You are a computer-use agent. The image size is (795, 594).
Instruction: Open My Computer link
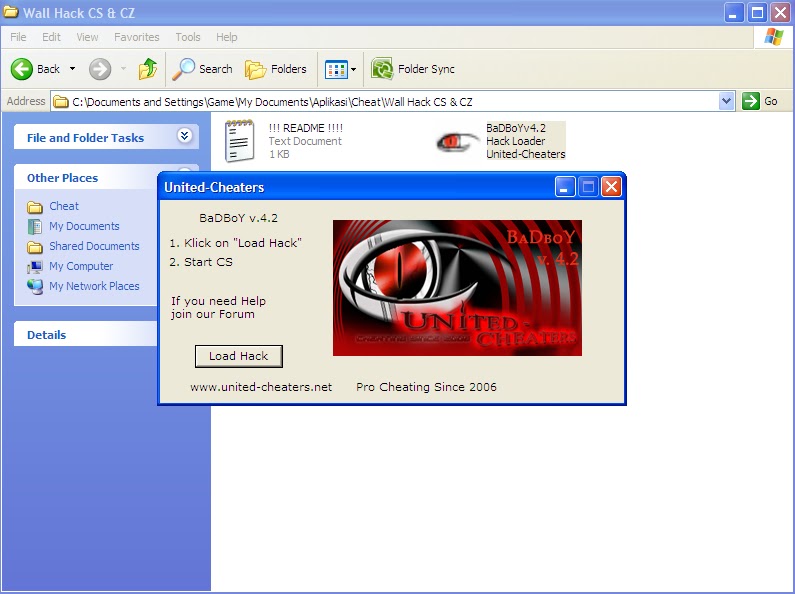pos(81,266)
